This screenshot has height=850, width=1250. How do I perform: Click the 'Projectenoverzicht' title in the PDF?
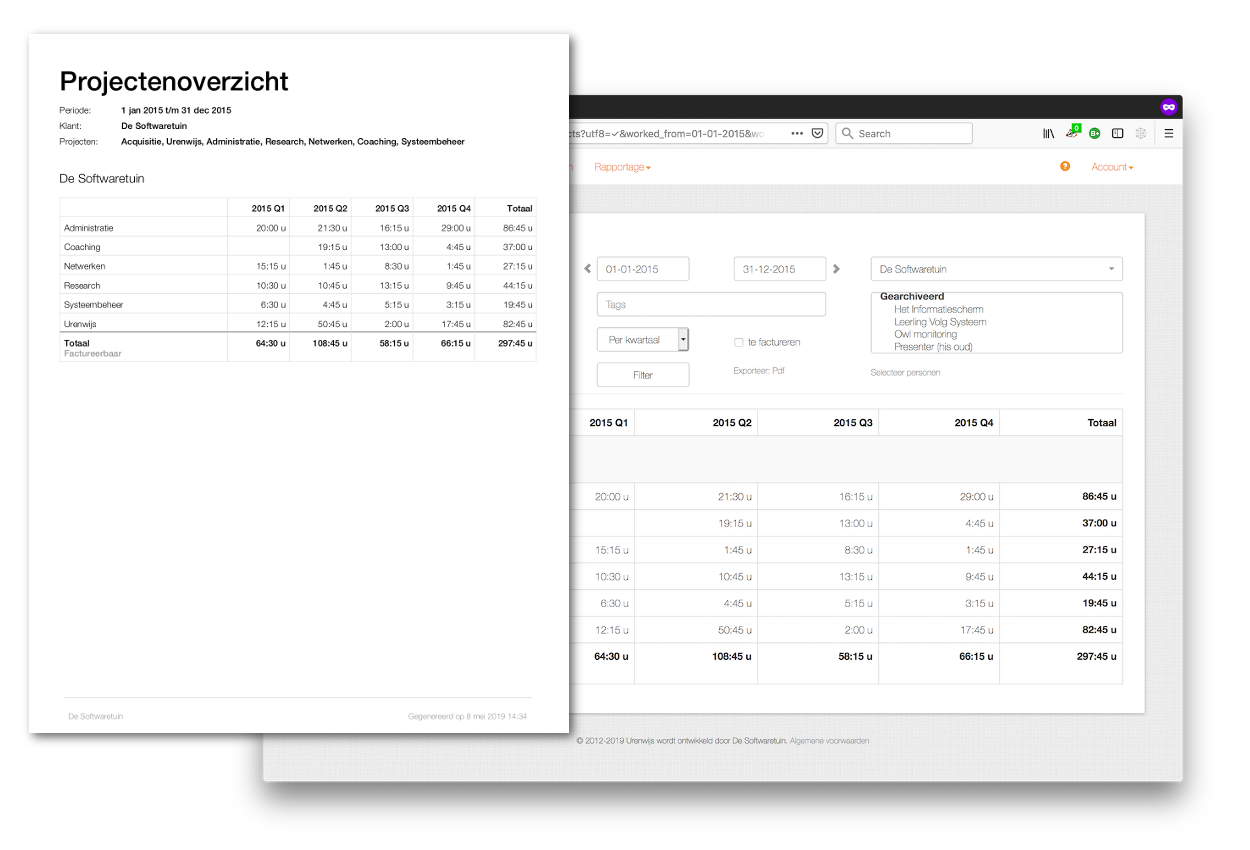[174, 81]
